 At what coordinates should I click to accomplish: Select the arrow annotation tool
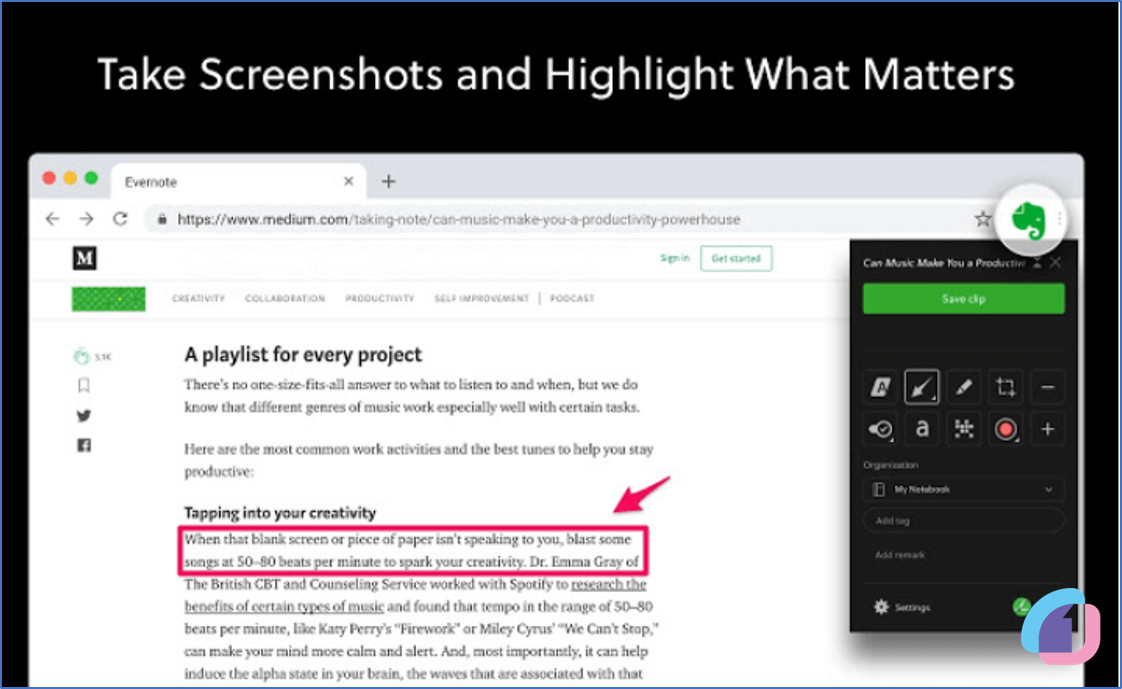tap(922, 387)
